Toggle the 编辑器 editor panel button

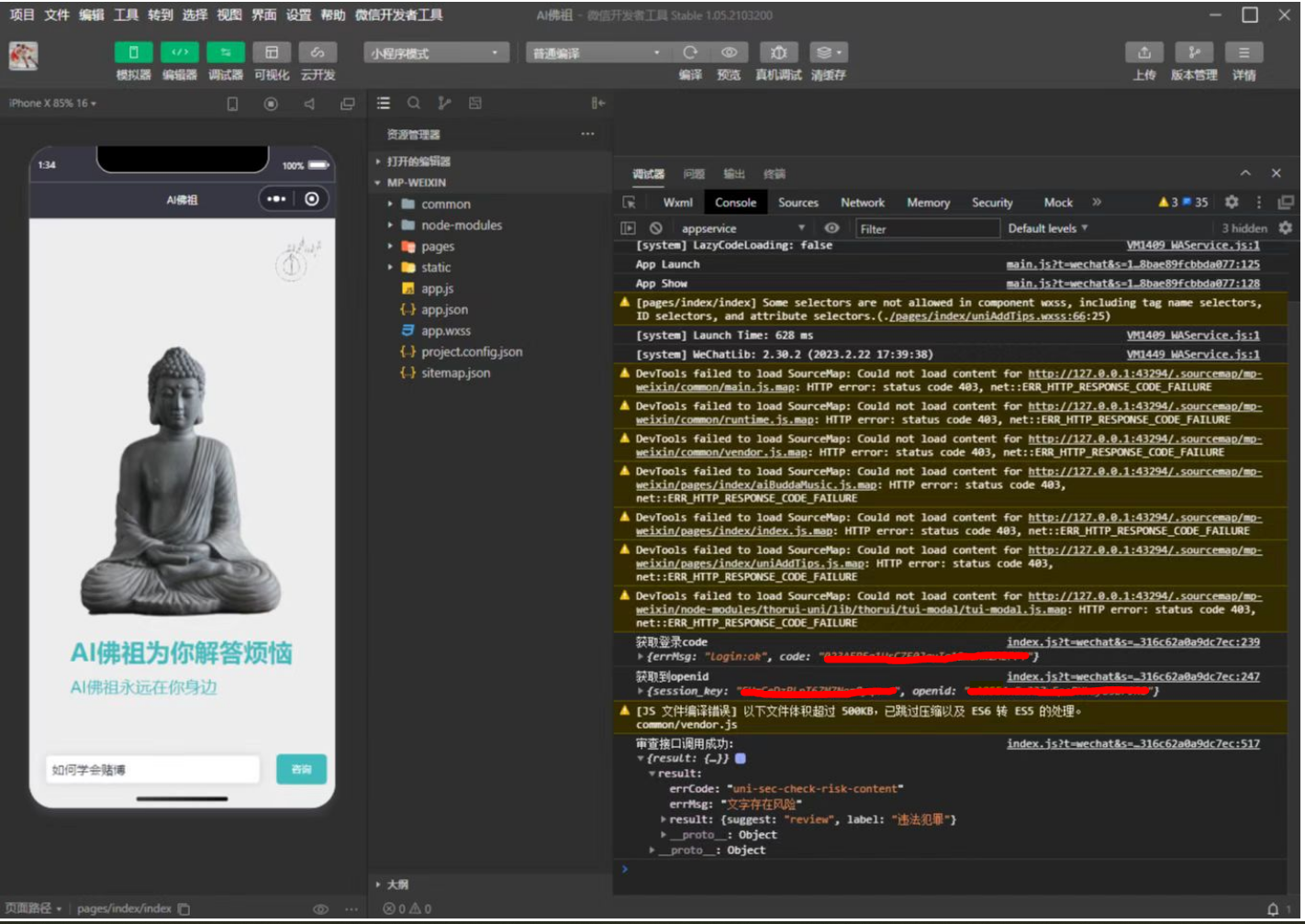(180, 52)
